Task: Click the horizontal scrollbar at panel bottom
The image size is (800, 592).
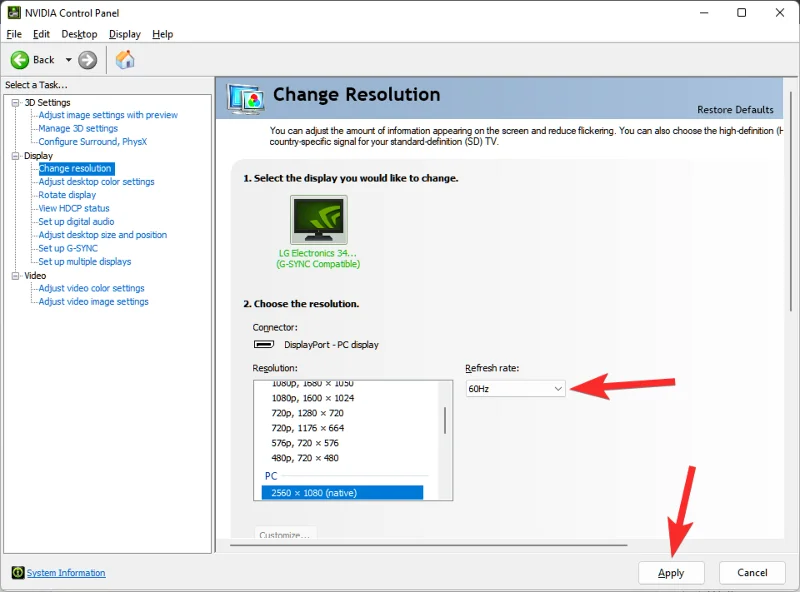Action: tap(430, 545)
